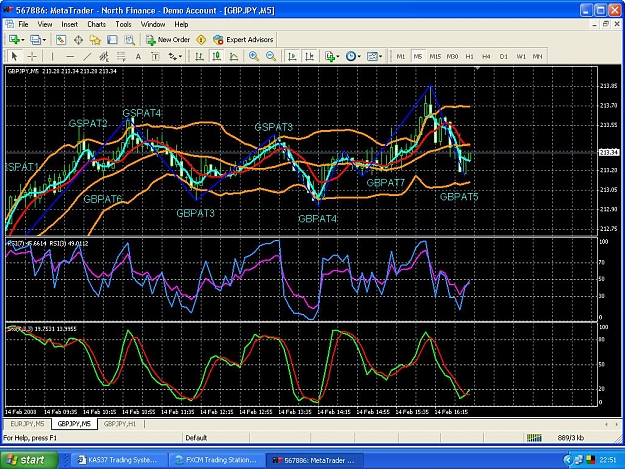The image size is (625, 469).
Task: Select the Fibonacci Retracement tool
Action: [x=121, y=56]
